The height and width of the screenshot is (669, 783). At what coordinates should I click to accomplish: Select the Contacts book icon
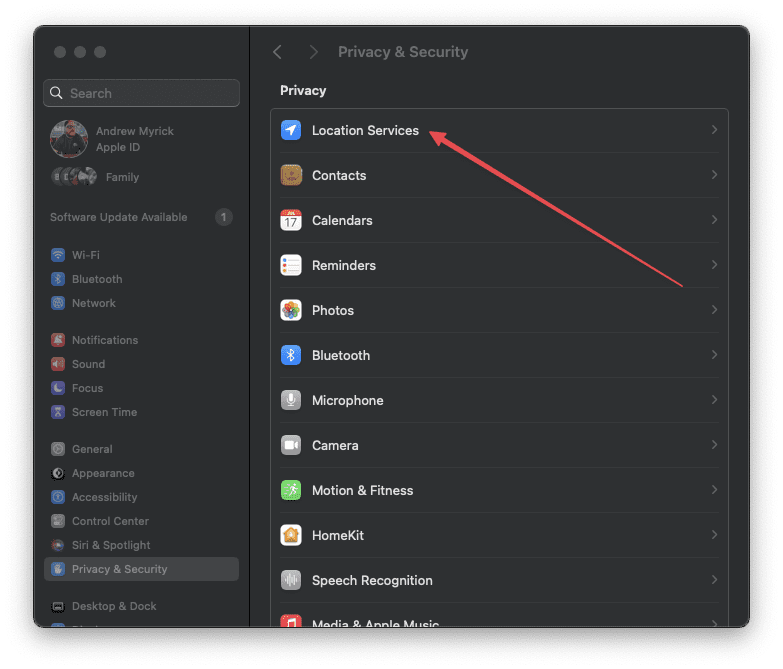291,175
